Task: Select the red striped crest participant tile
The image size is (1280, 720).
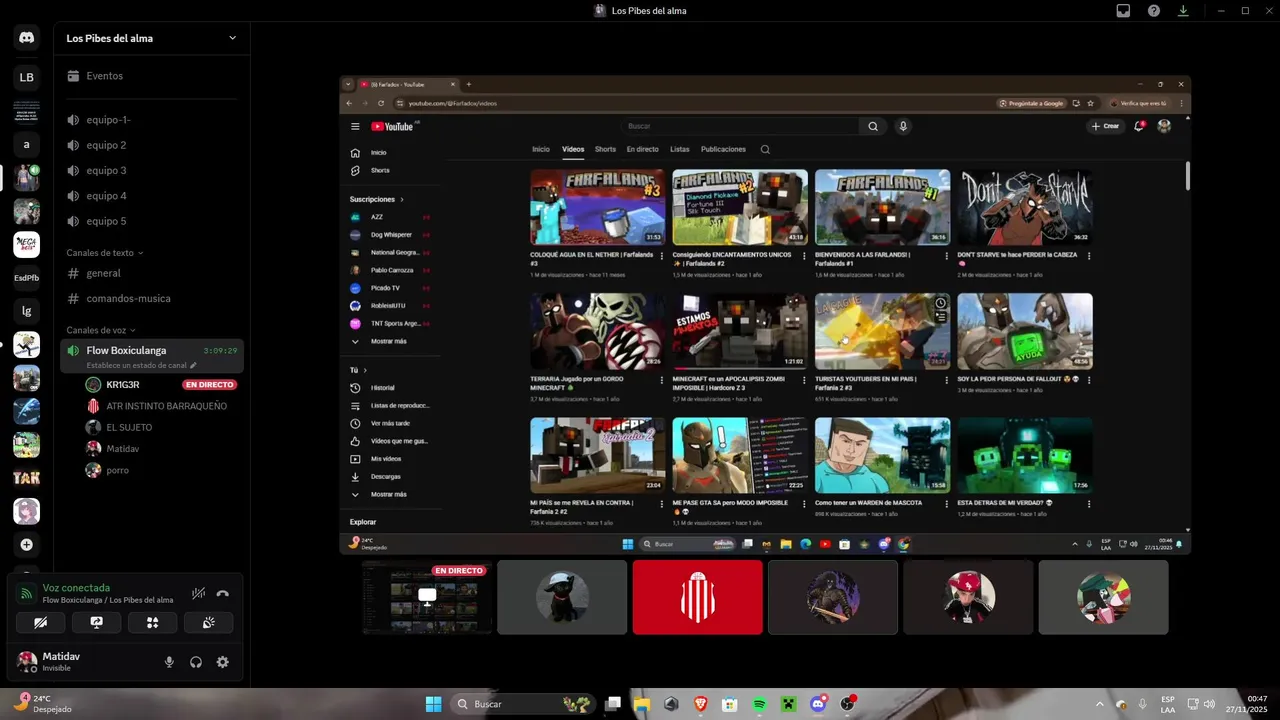Action: point(697,597)
